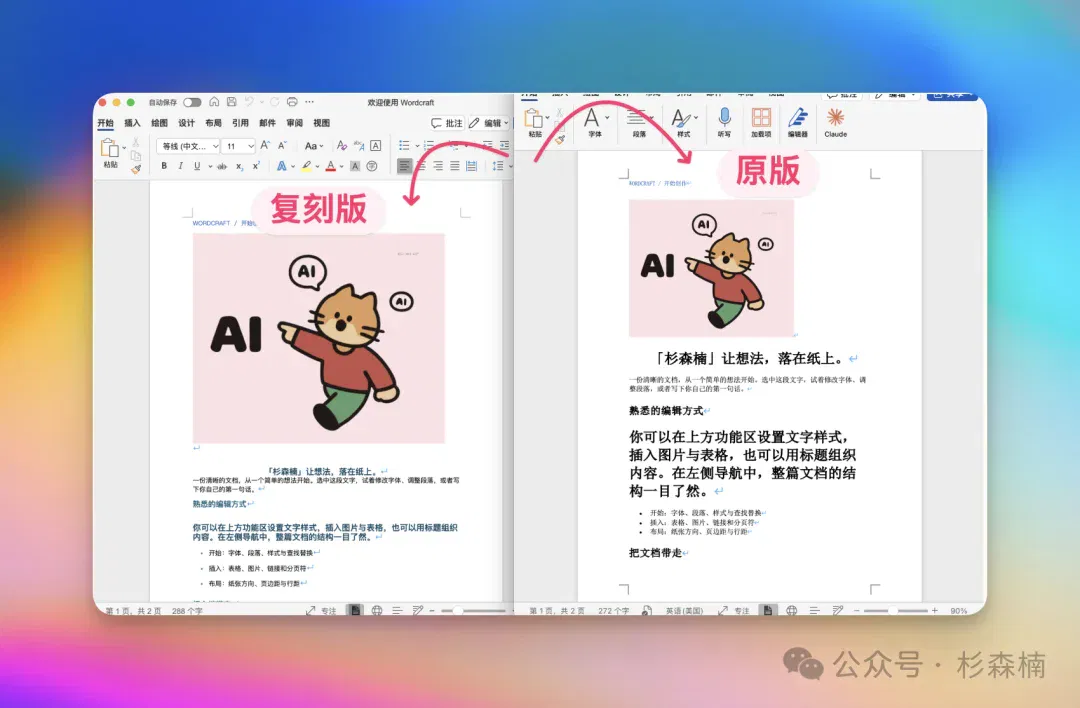Open the 段落 paragraph group in original Word
This screenshot has width=1080, height=708.
point(638,123)
